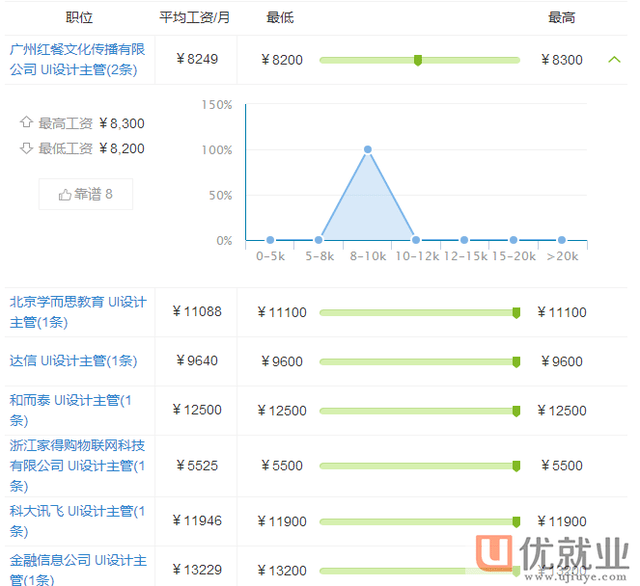Click salary slider marker for ¥12500 row

point(516,411)
